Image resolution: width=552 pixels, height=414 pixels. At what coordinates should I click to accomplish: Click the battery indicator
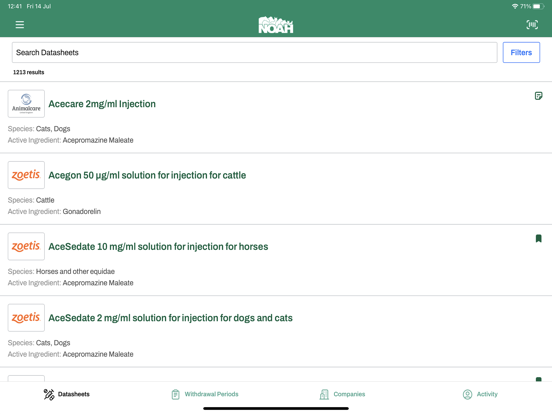[x=539, y=6]
